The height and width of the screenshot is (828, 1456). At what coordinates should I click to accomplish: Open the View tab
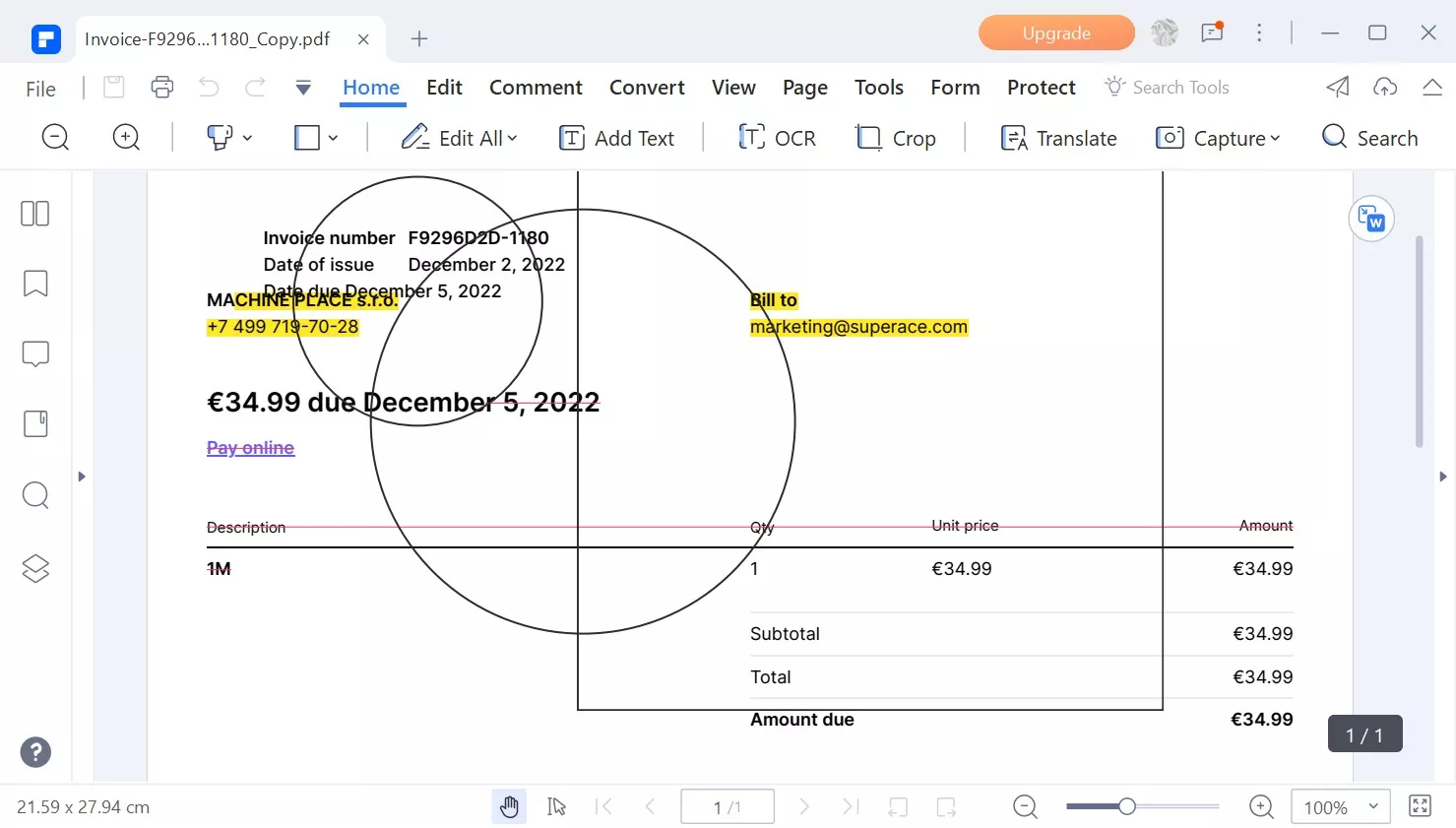(733, 88)
